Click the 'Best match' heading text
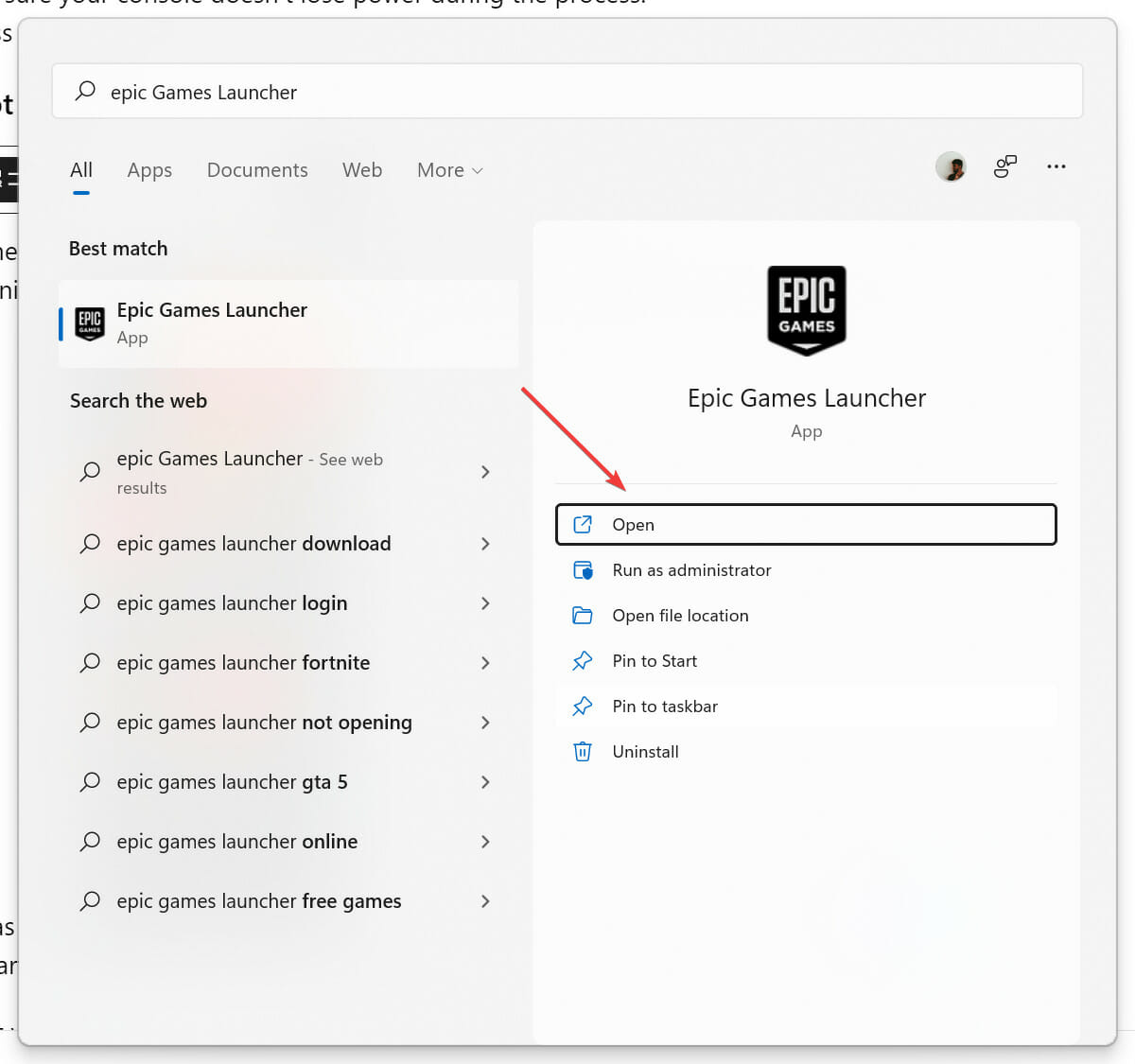 (x=118, y=249)
